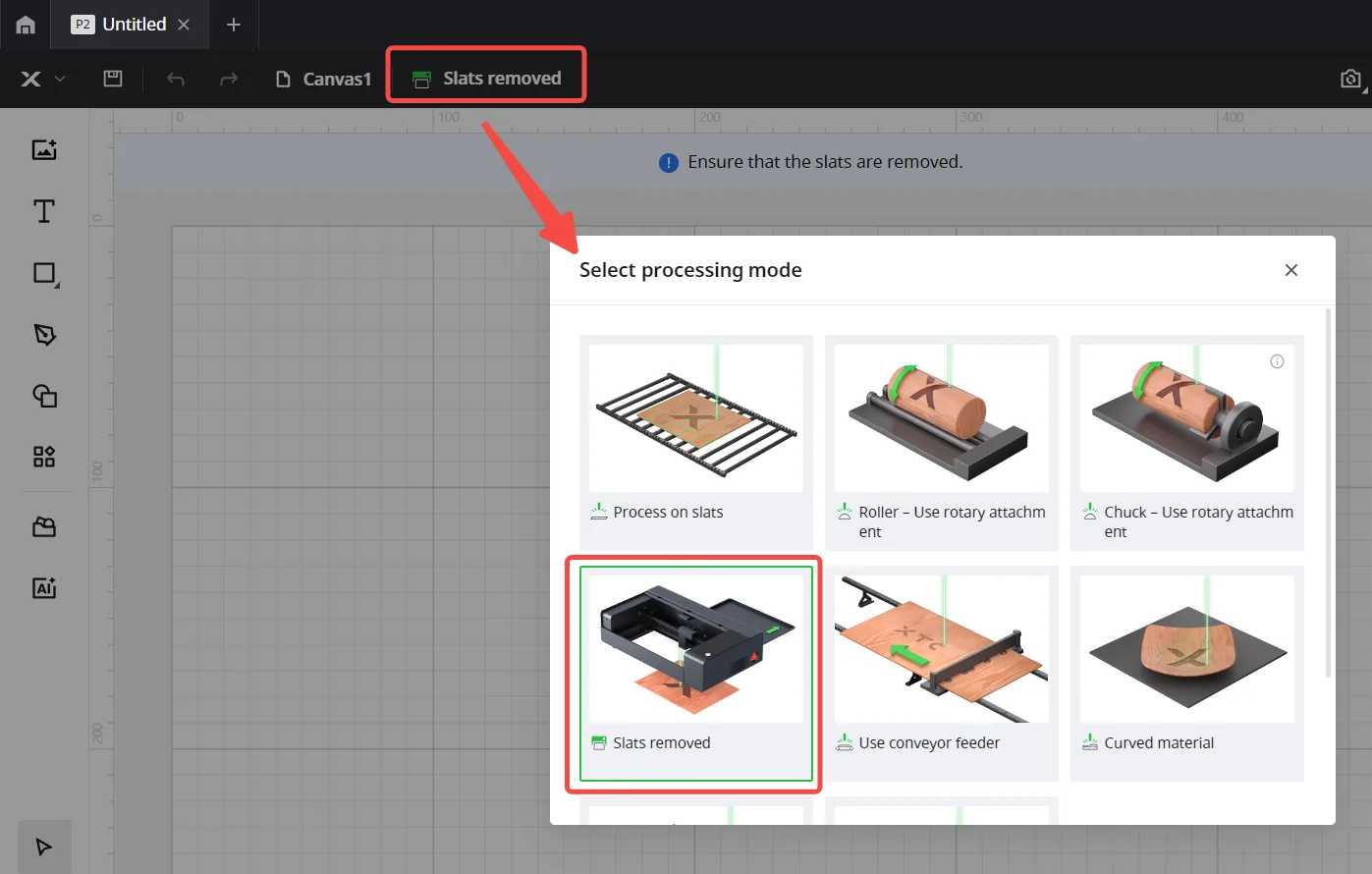Image resolution: width=1372 pixels, height=874 pixels.
Task: Click the processing mode dialog scrollbar
Action: [x=1328, y=493]
